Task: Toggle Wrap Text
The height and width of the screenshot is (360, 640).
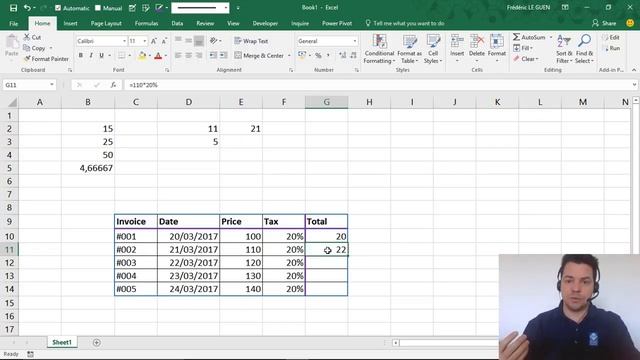Action: click(251, 41)
